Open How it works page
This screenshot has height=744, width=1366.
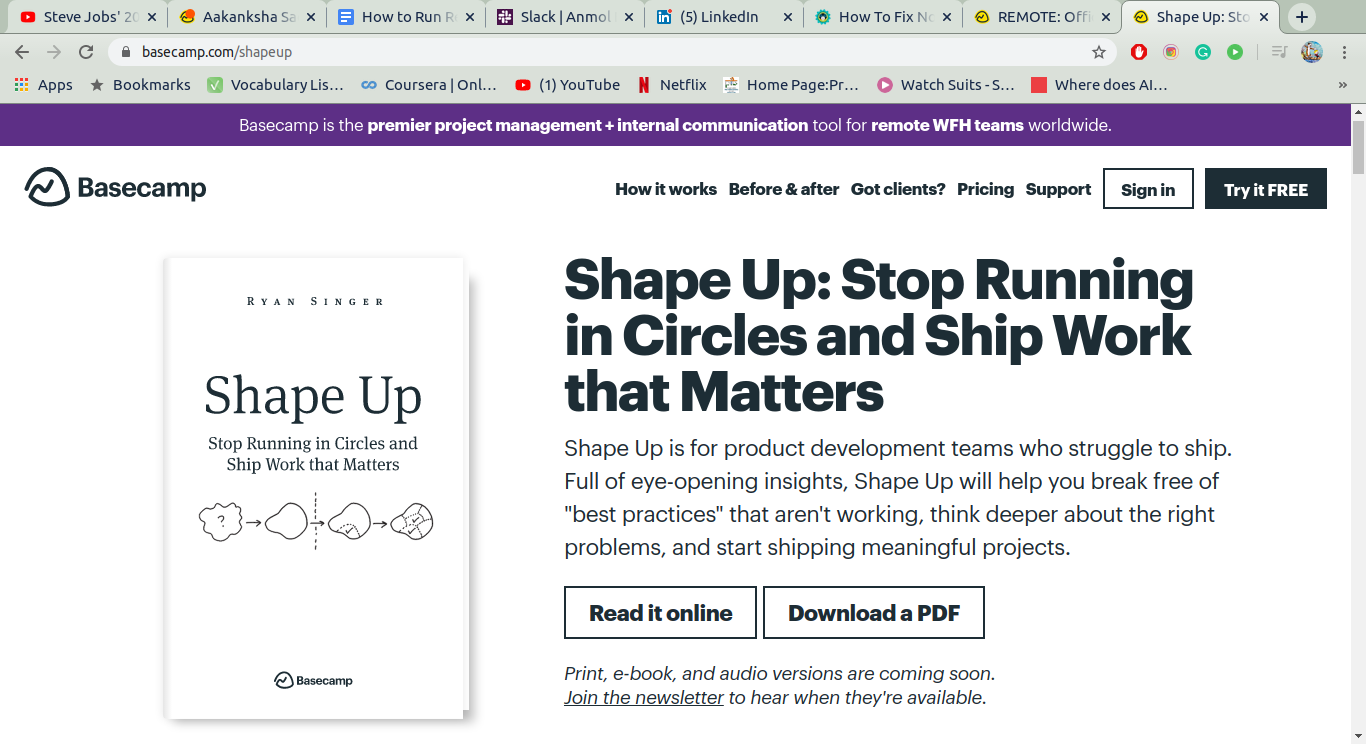(666, 189)
